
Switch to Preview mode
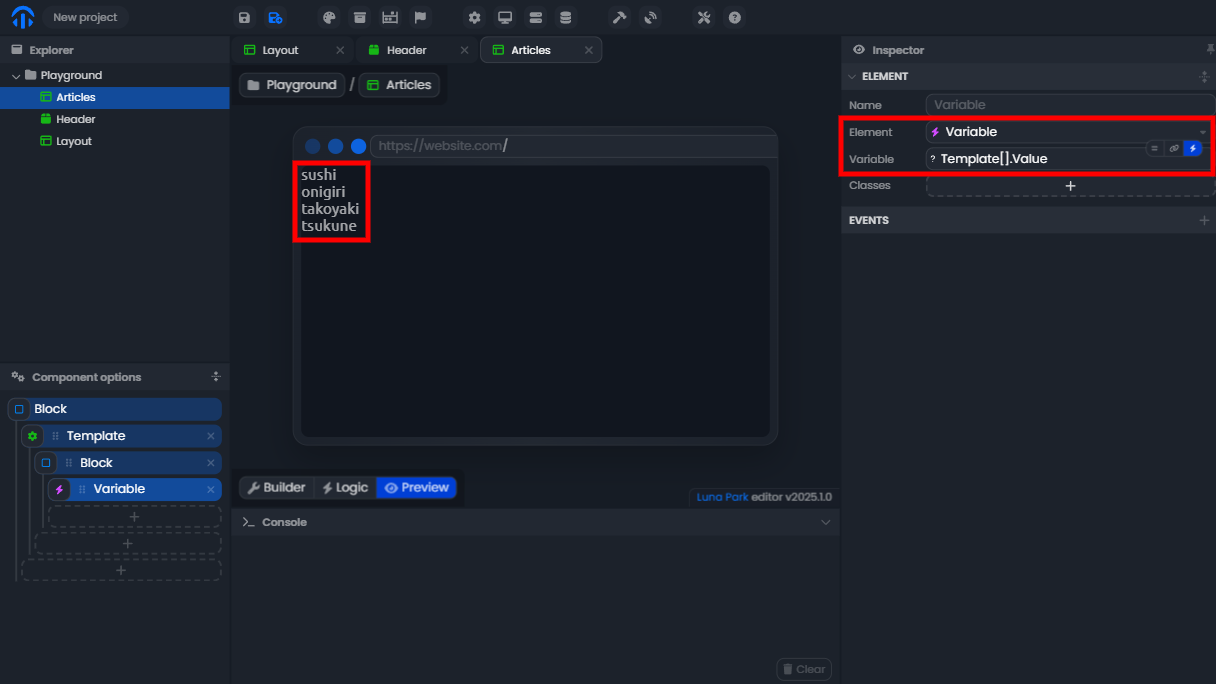click(x=417, y=488)
